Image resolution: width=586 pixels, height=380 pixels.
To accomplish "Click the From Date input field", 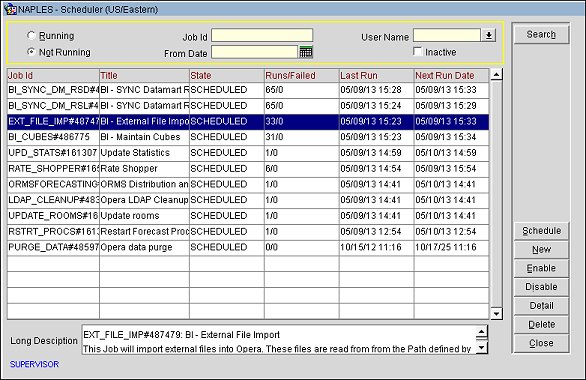I will pyautogui.click(x=255, y=52).
